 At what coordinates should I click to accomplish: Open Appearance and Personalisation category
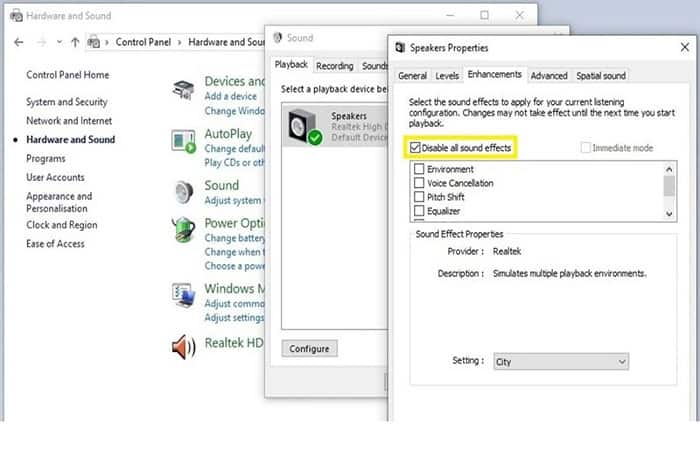(59, 202)
